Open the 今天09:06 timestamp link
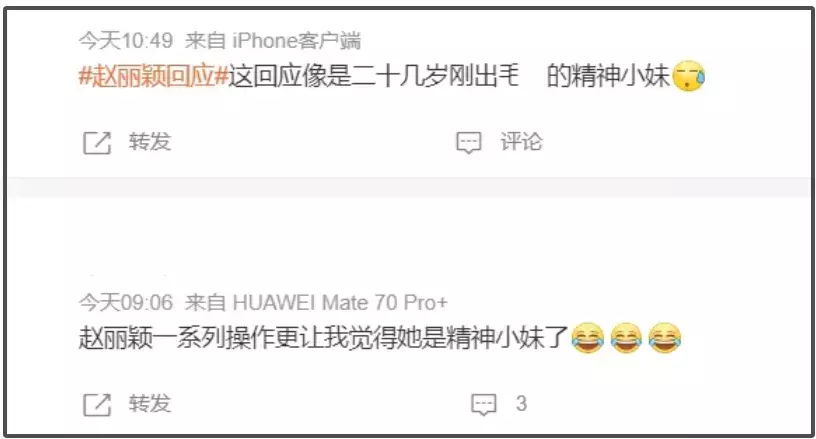816x439 pixels. [126, 302]
